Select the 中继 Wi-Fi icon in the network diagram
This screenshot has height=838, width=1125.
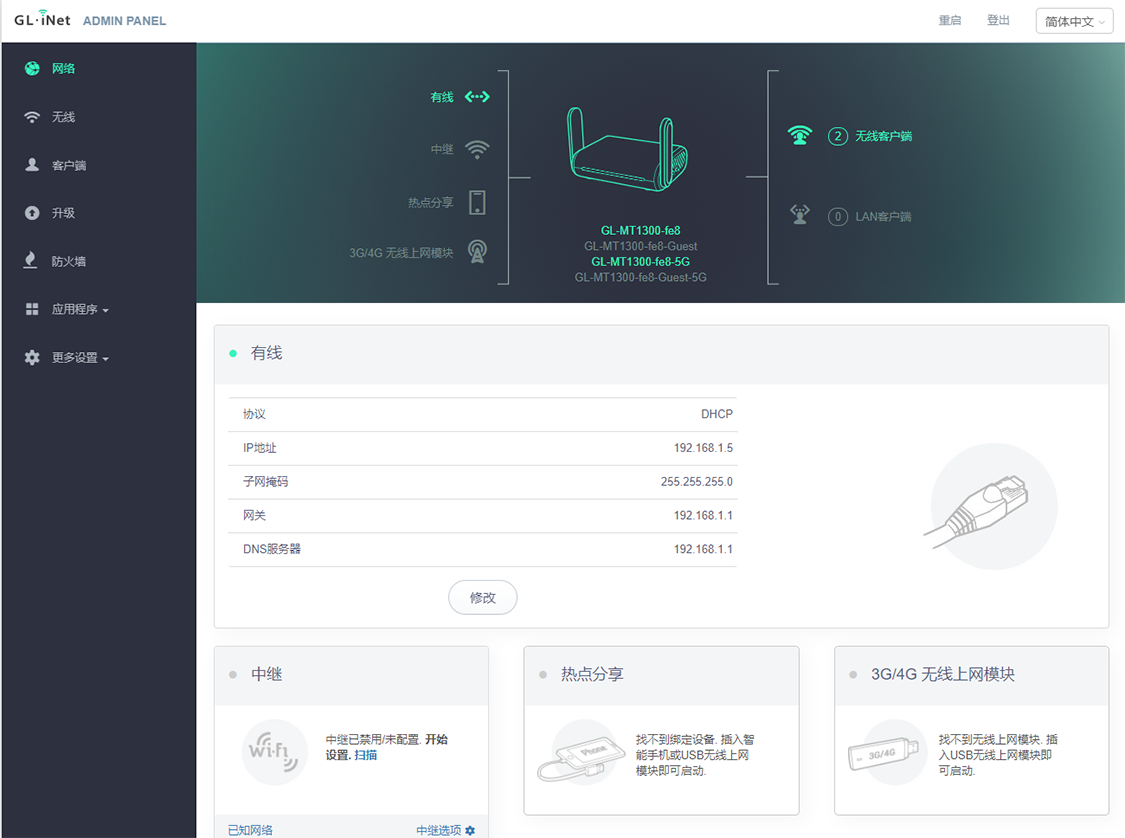(477, 148)
